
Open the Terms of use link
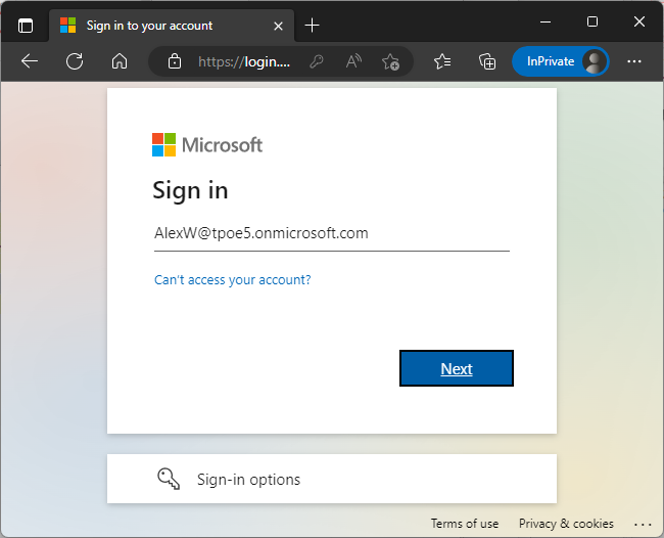click(x=464, y=524)
